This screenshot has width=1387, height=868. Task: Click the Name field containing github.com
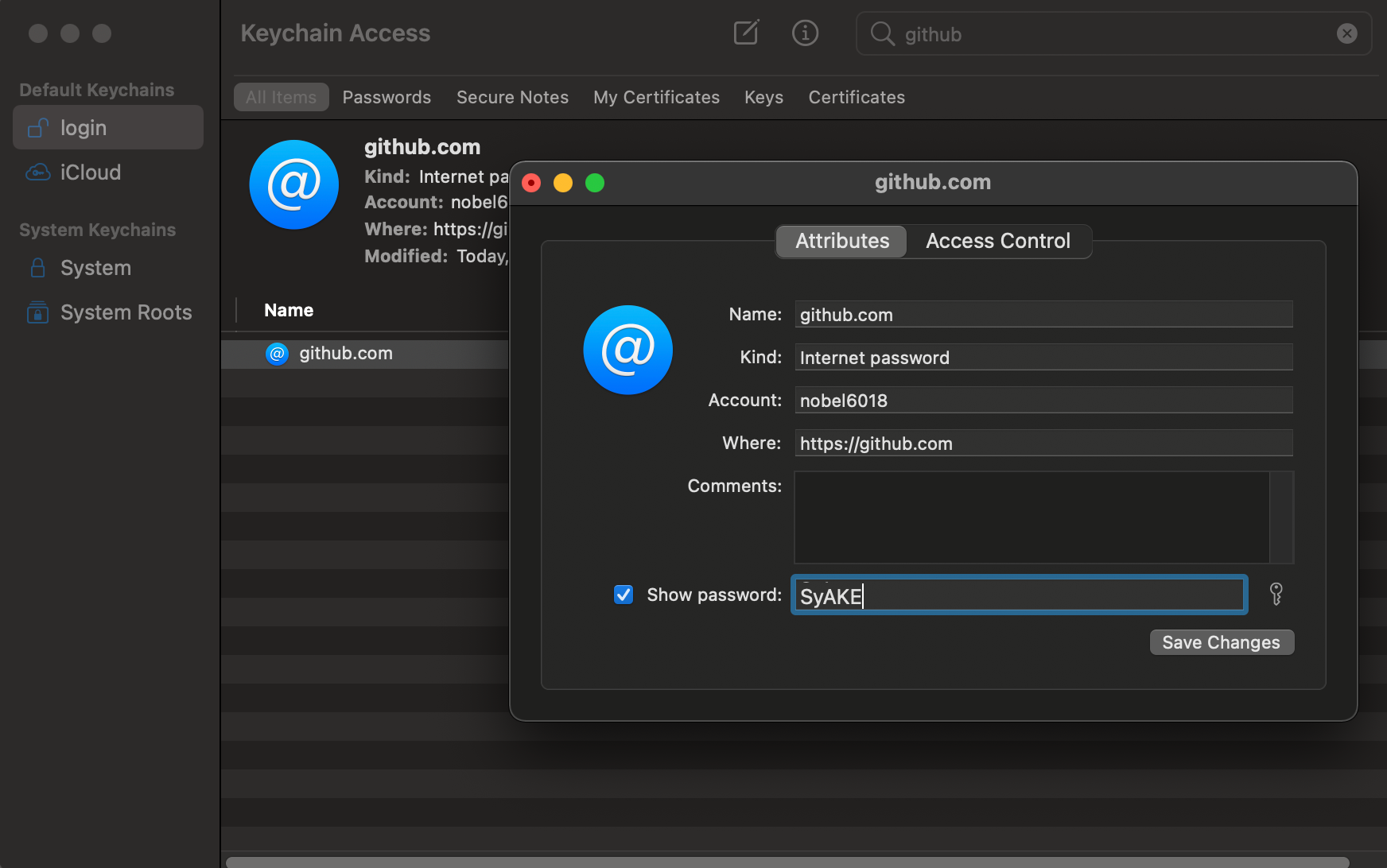click(1043, 314)
